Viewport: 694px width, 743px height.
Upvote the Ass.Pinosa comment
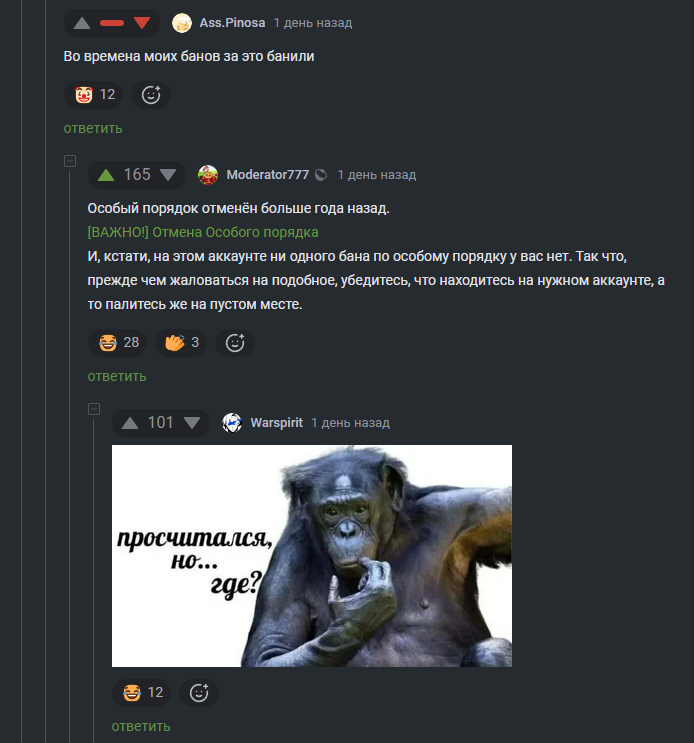(x=82, y=23)
